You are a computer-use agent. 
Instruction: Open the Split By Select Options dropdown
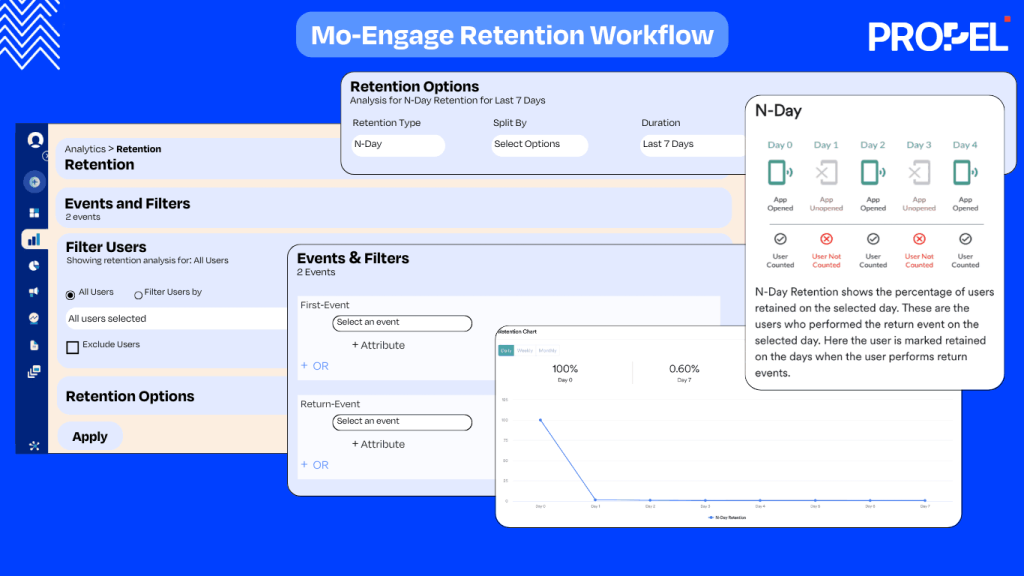(x=539, y=144)
